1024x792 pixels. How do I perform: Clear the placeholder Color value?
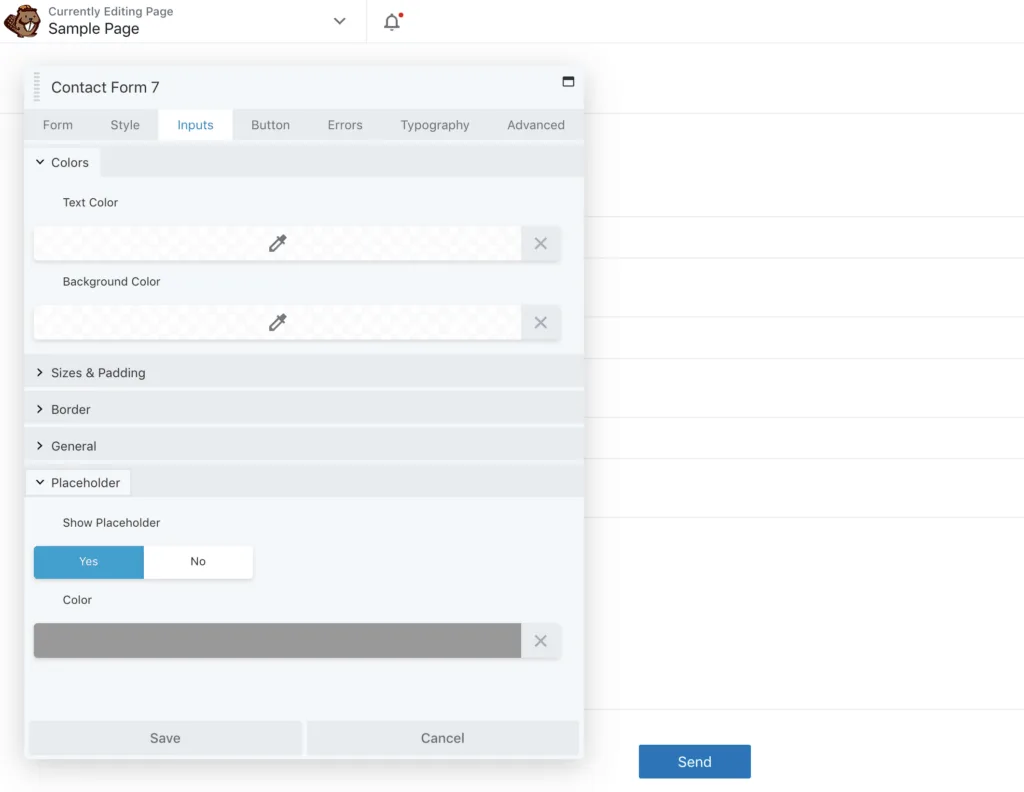coord(541,641)
